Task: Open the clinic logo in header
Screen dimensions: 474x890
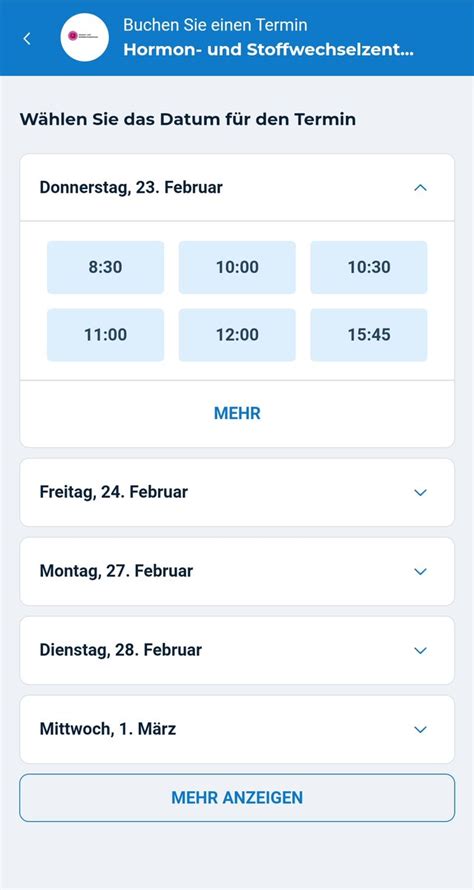Action: pyautogui.click(x=85, y=37)
